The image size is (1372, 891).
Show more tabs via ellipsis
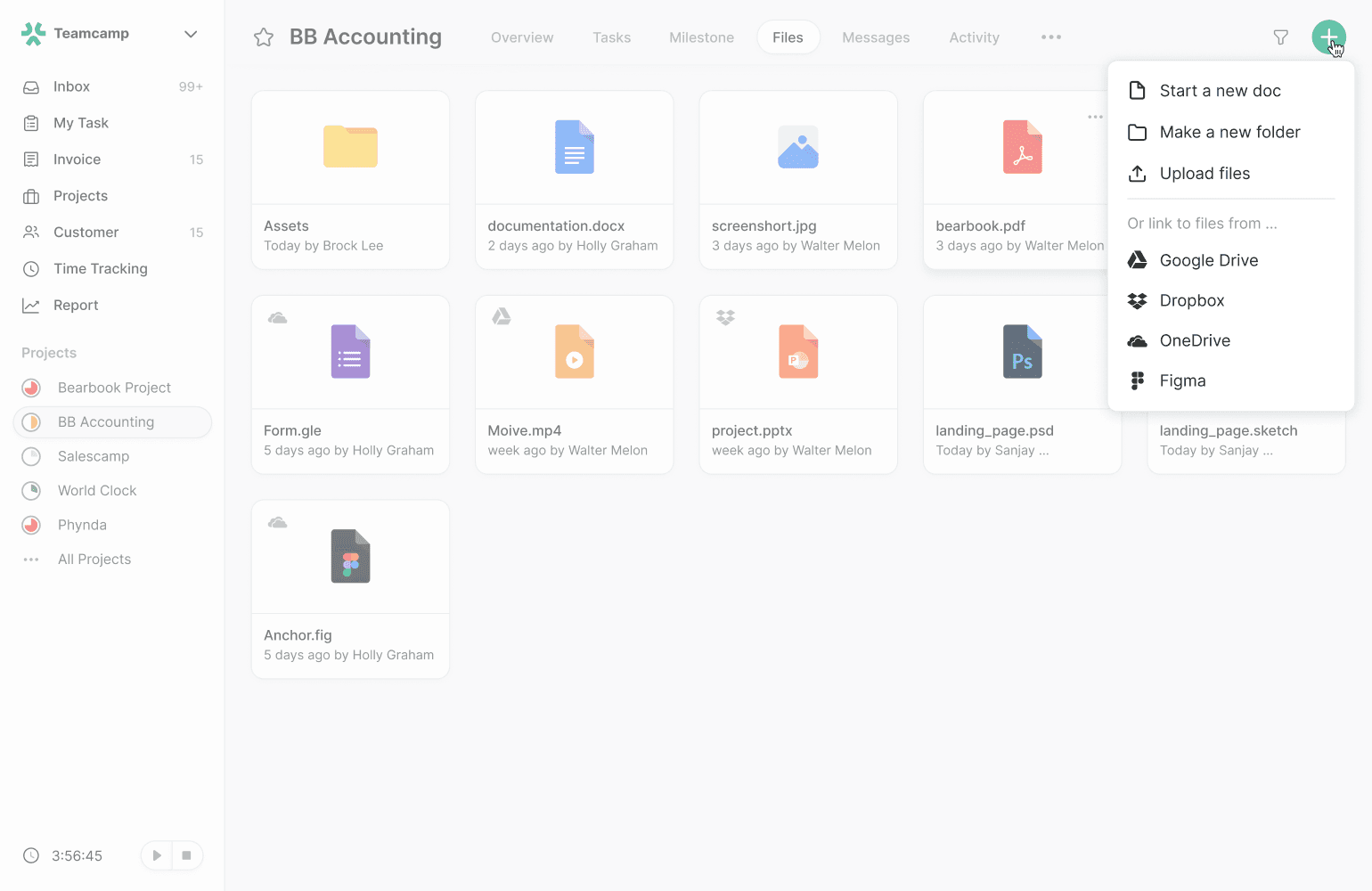[1050, 37]
